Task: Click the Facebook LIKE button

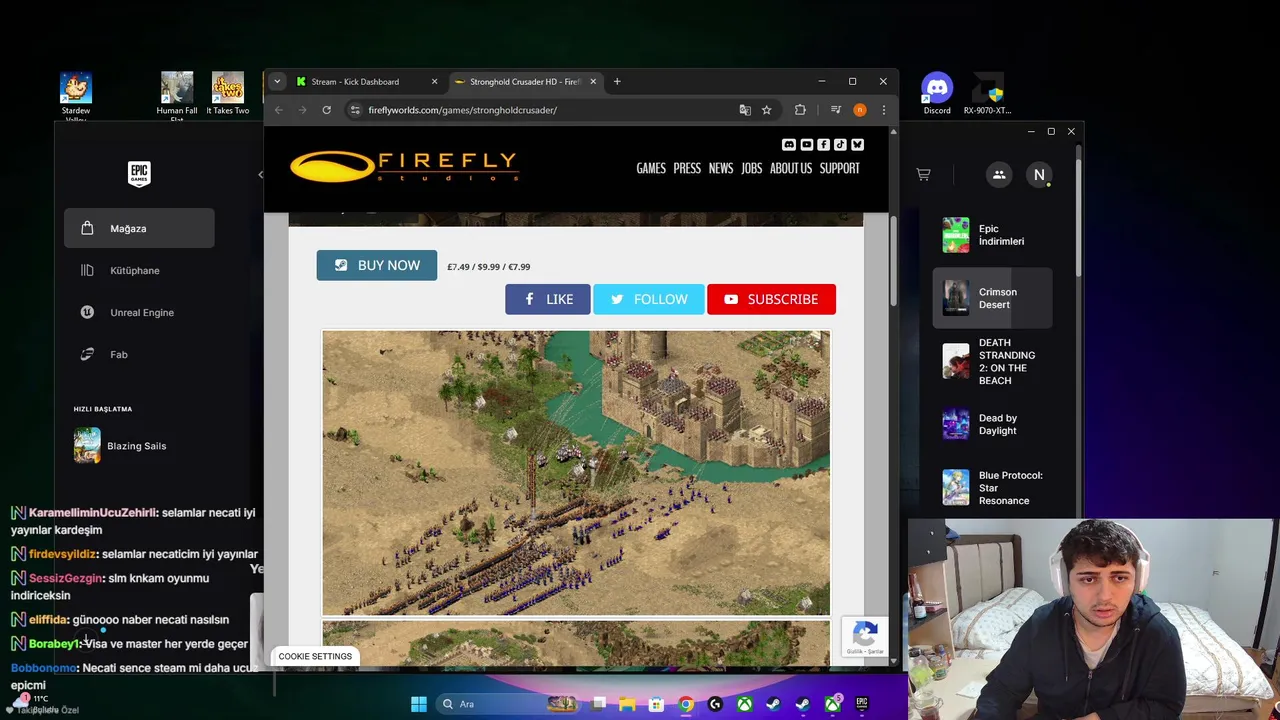Action: [x=547, y=299]
